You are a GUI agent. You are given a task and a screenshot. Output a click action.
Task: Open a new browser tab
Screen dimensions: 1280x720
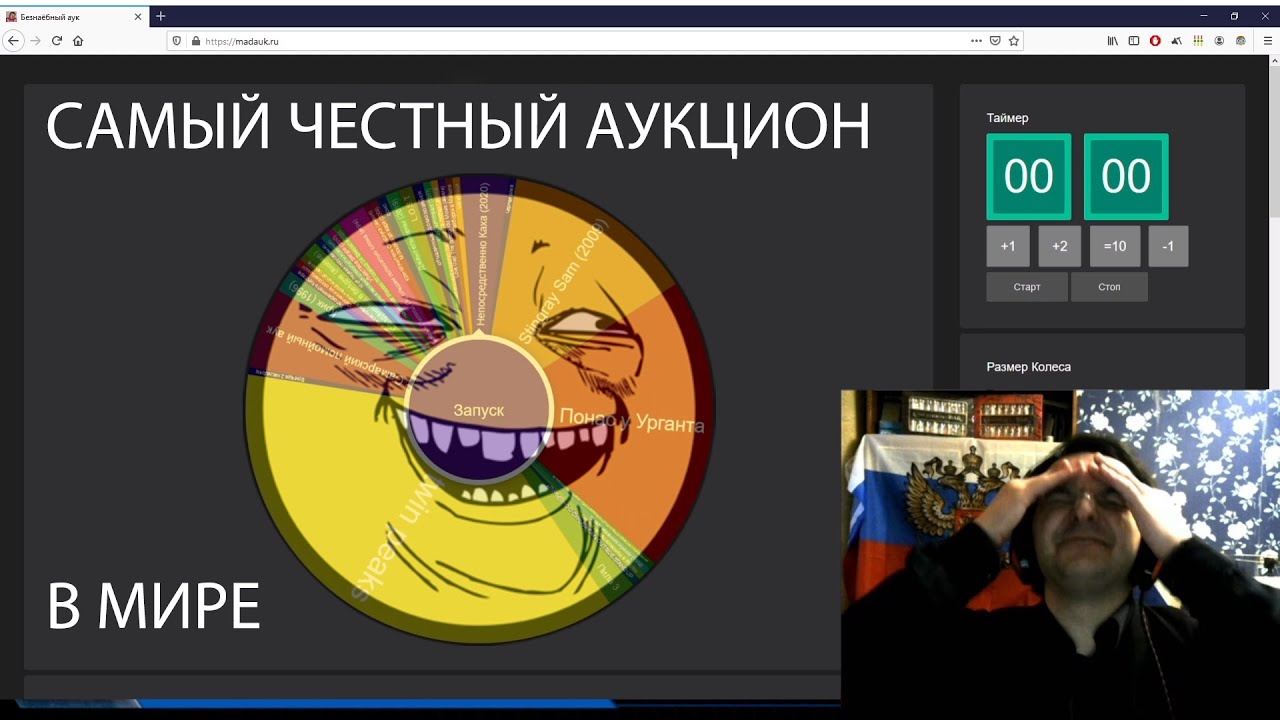coord(160,16)
